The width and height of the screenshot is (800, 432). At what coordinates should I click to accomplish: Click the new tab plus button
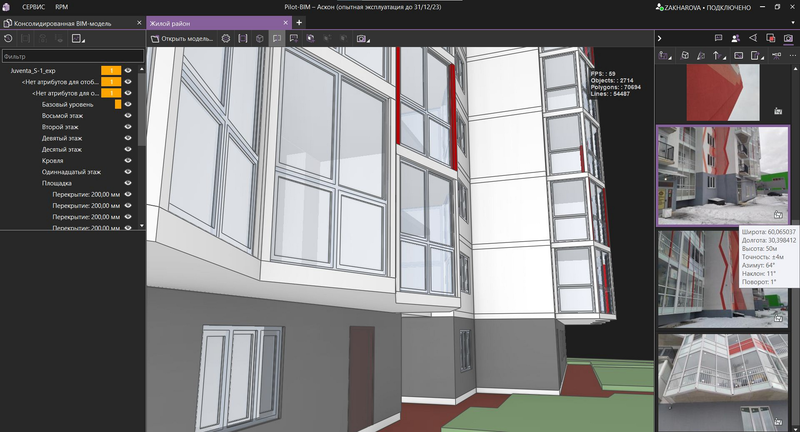click(x=299, y=22)
